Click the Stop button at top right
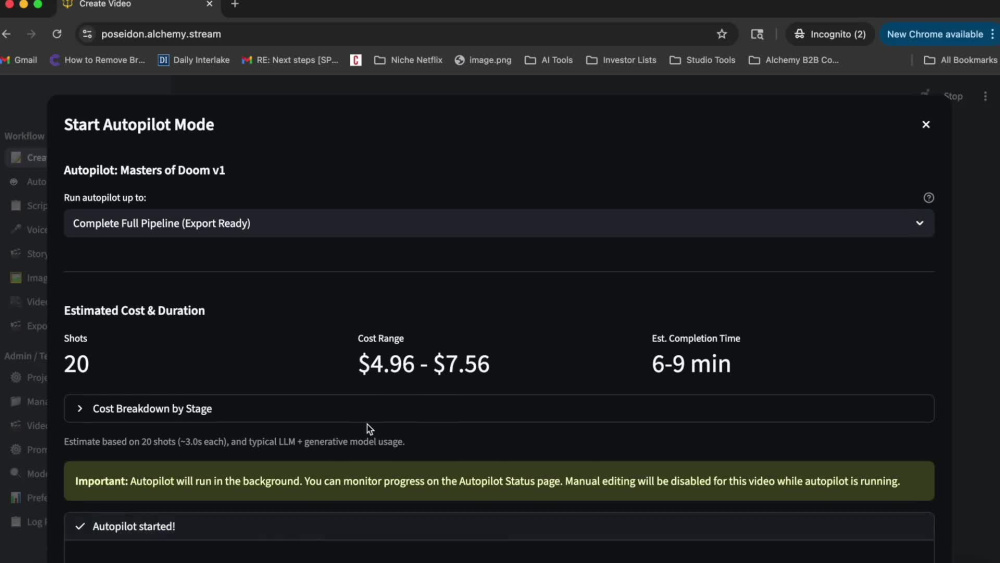This screenshot has width=1000, height=563. (x=953, y=96)
